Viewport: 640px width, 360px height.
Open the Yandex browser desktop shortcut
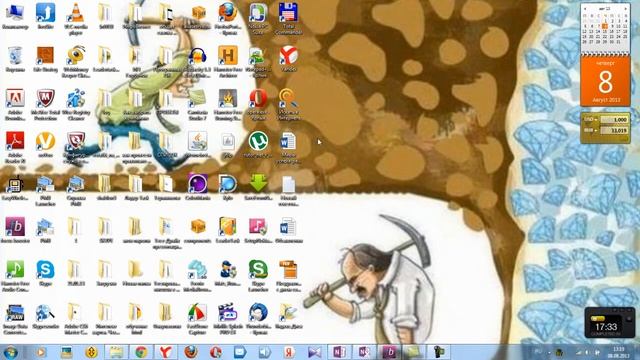(x=288, y=58)
